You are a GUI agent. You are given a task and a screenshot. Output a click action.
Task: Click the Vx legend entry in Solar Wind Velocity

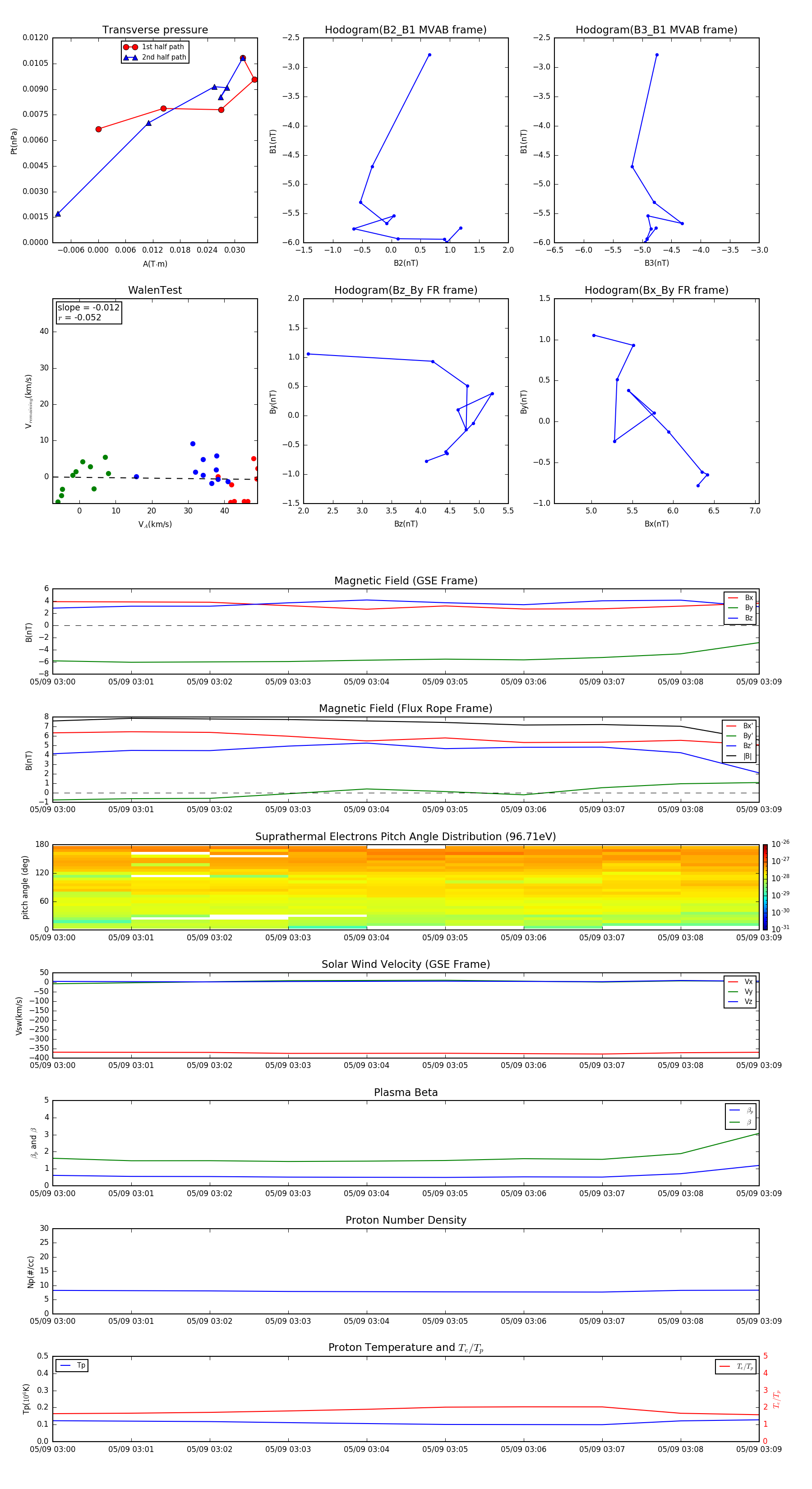(x=740, y=981)
